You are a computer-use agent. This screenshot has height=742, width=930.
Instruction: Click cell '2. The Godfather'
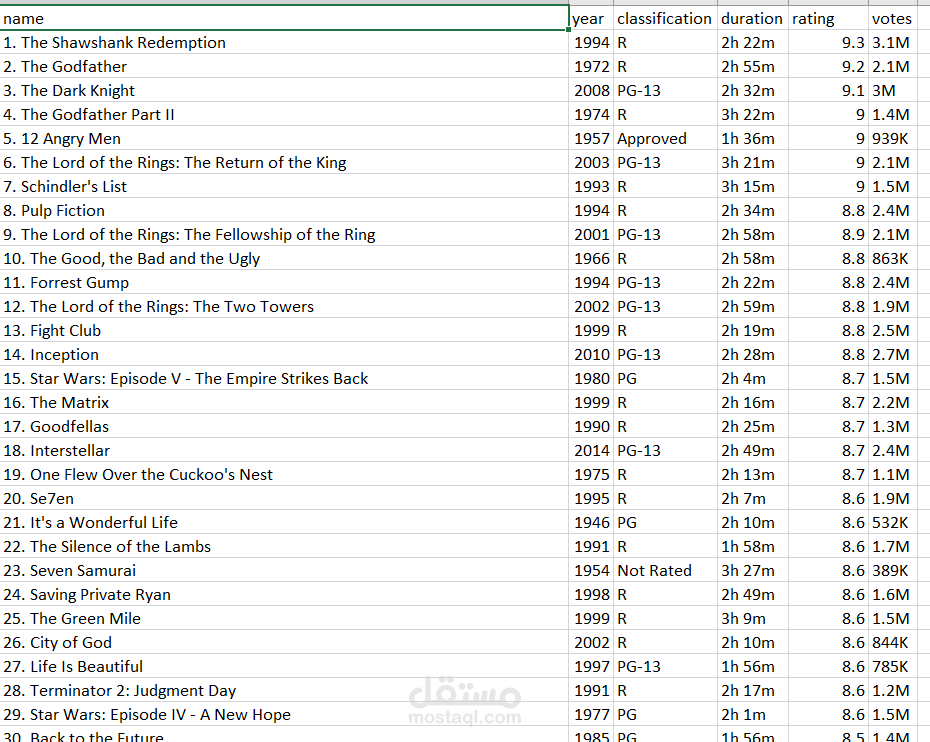(x=284, y=66)
